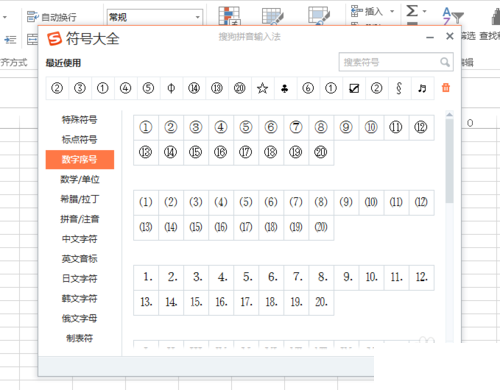This screenshot has height=390, width=500.
Task: Open the 英文音标 category
Action: point(80,259)
